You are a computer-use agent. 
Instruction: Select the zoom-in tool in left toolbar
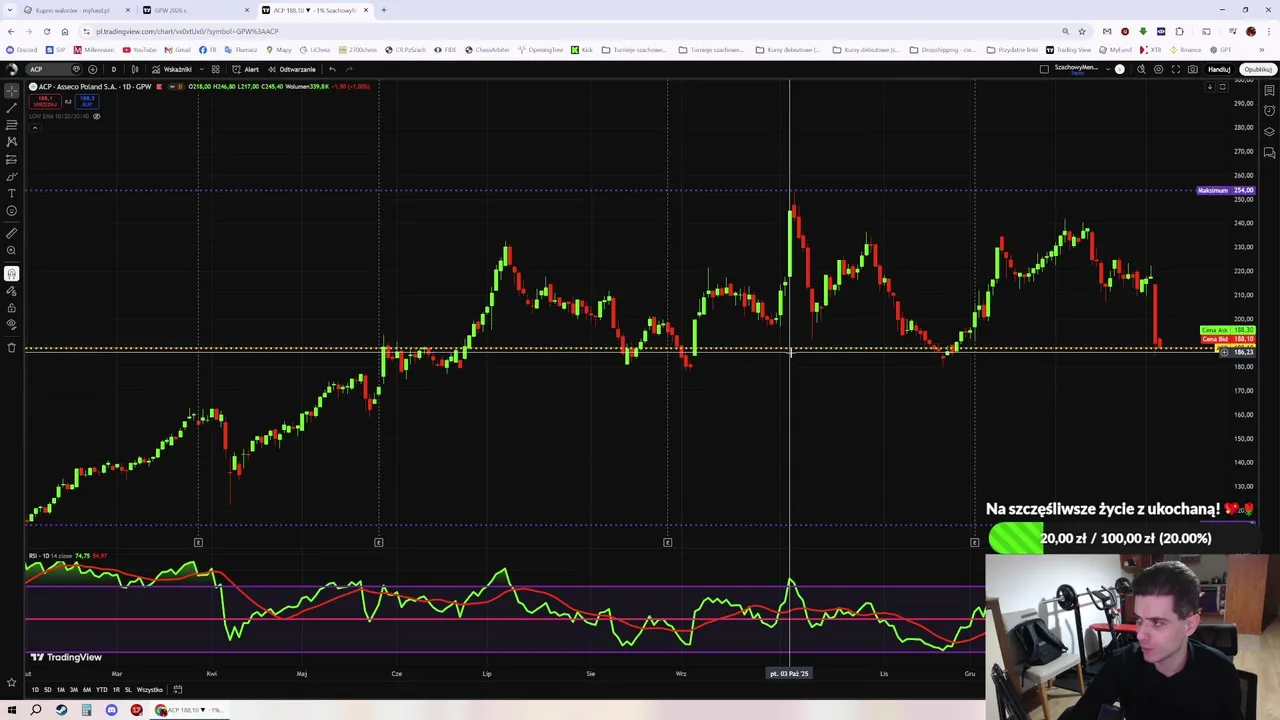[12, 250]
